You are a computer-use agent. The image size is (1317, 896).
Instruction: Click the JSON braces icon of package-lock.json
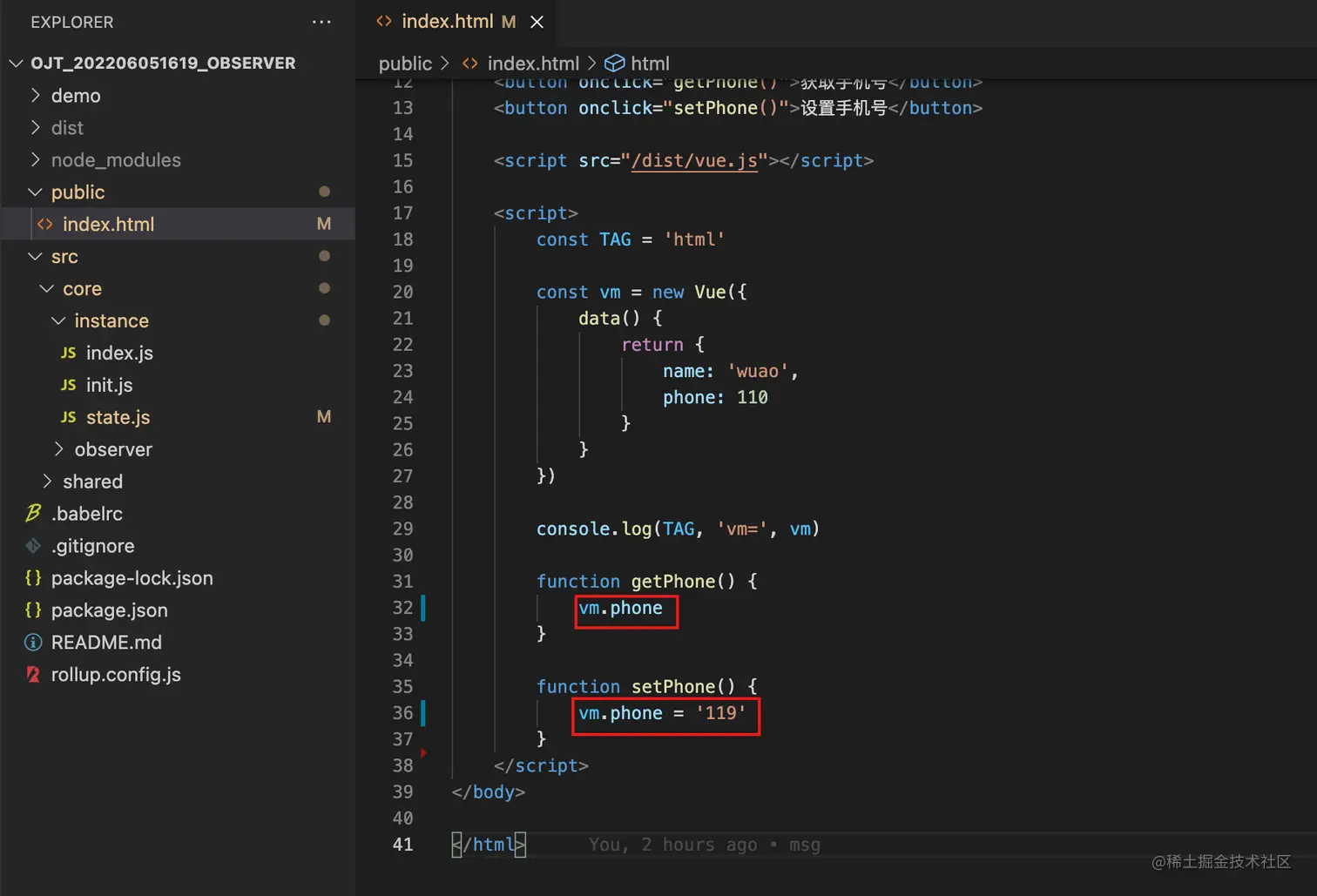(x=33, y=578)
